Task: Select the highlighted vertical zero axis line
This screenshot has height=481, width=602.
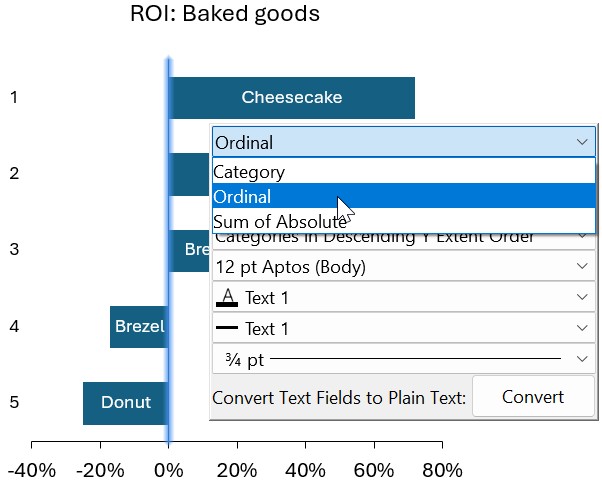Action: point(169,250)
